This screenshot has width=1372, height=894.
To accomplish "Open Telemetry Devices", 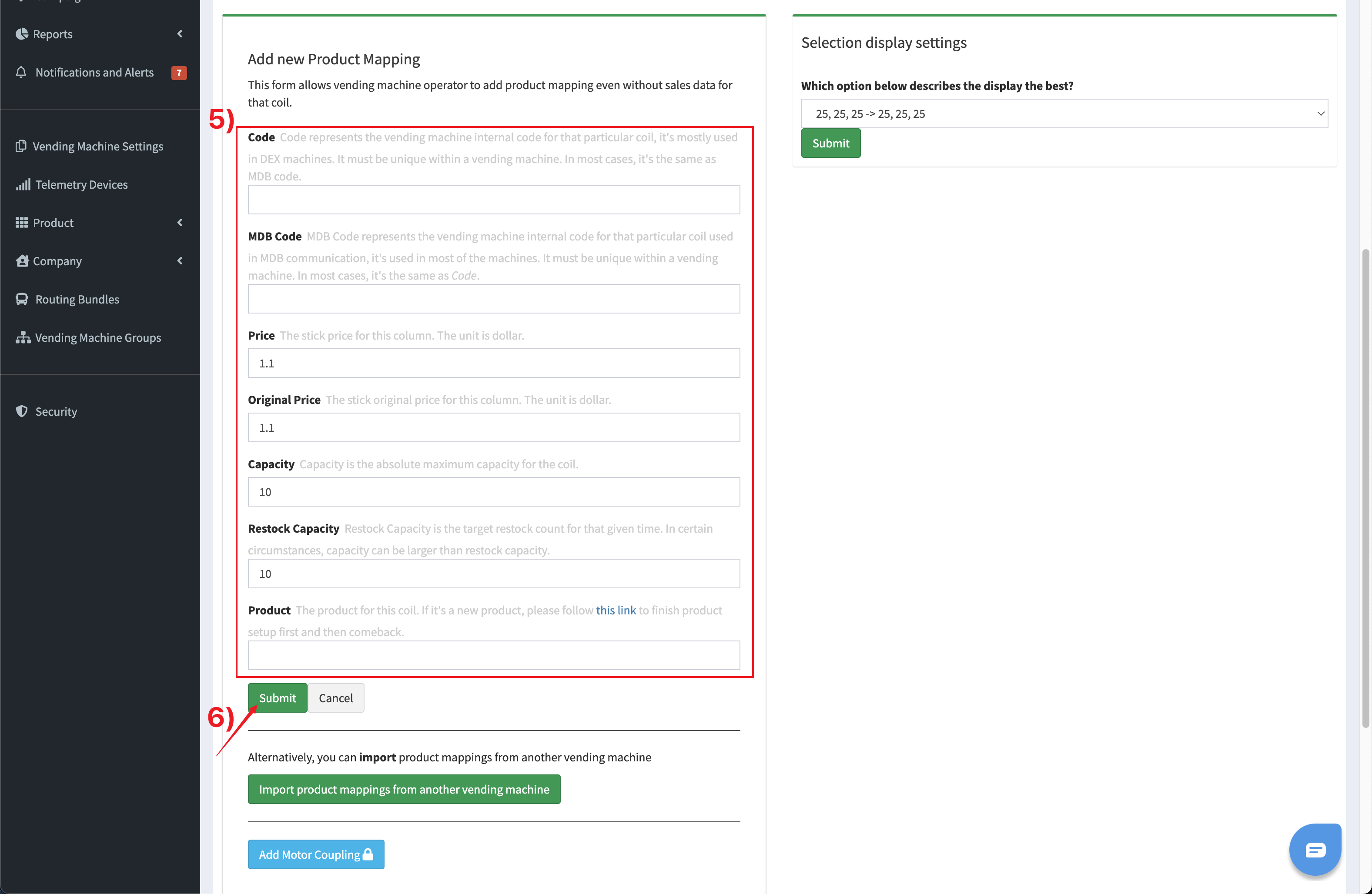I will pos(81,184).
